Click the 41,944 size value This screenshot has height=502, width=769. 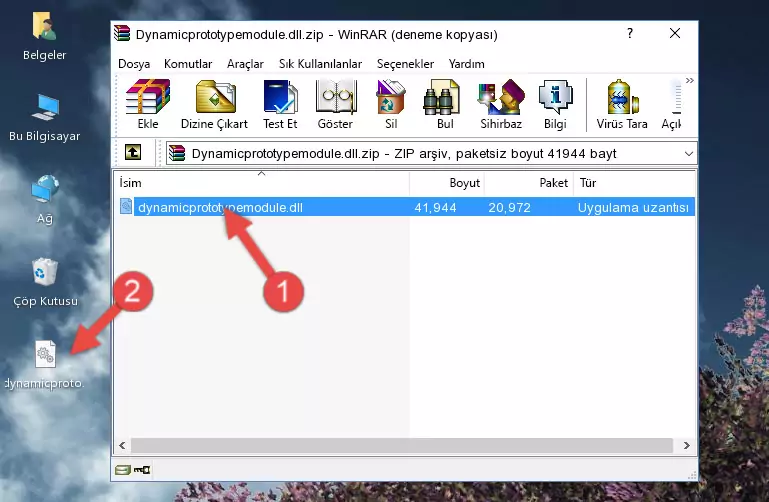tap(435, 207)
